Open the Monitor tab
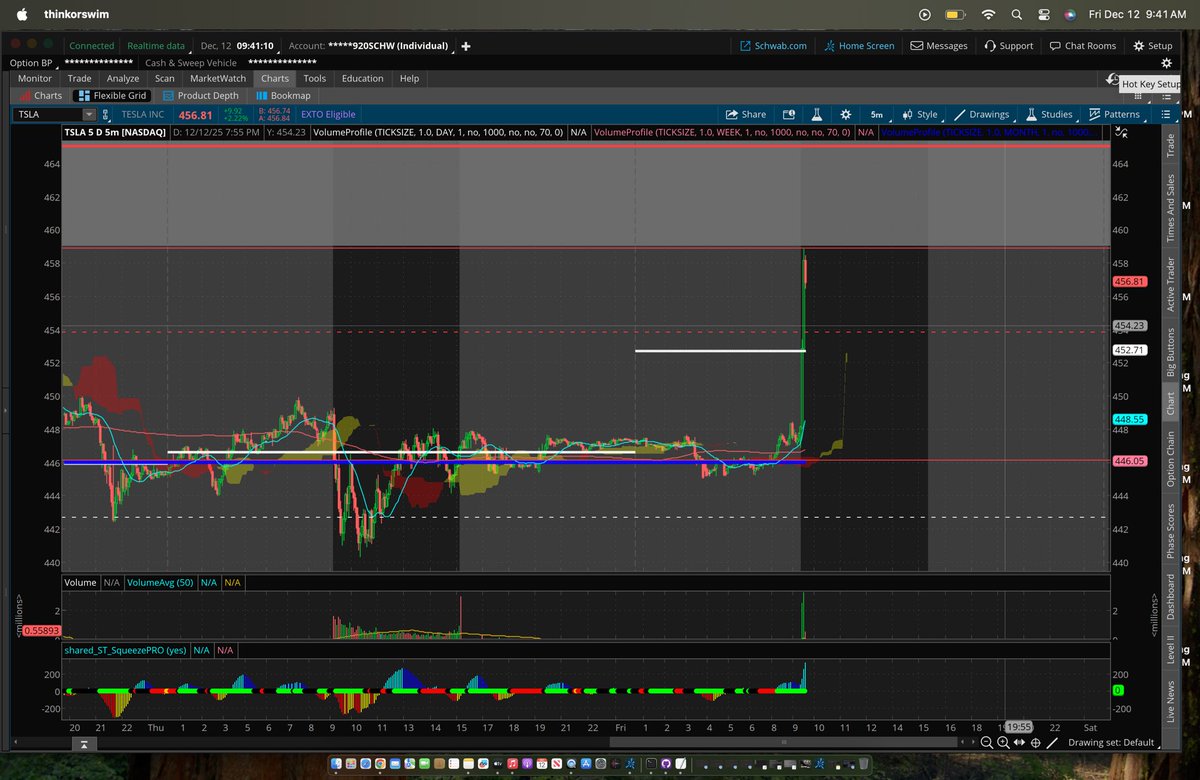 tap(35, 78)
